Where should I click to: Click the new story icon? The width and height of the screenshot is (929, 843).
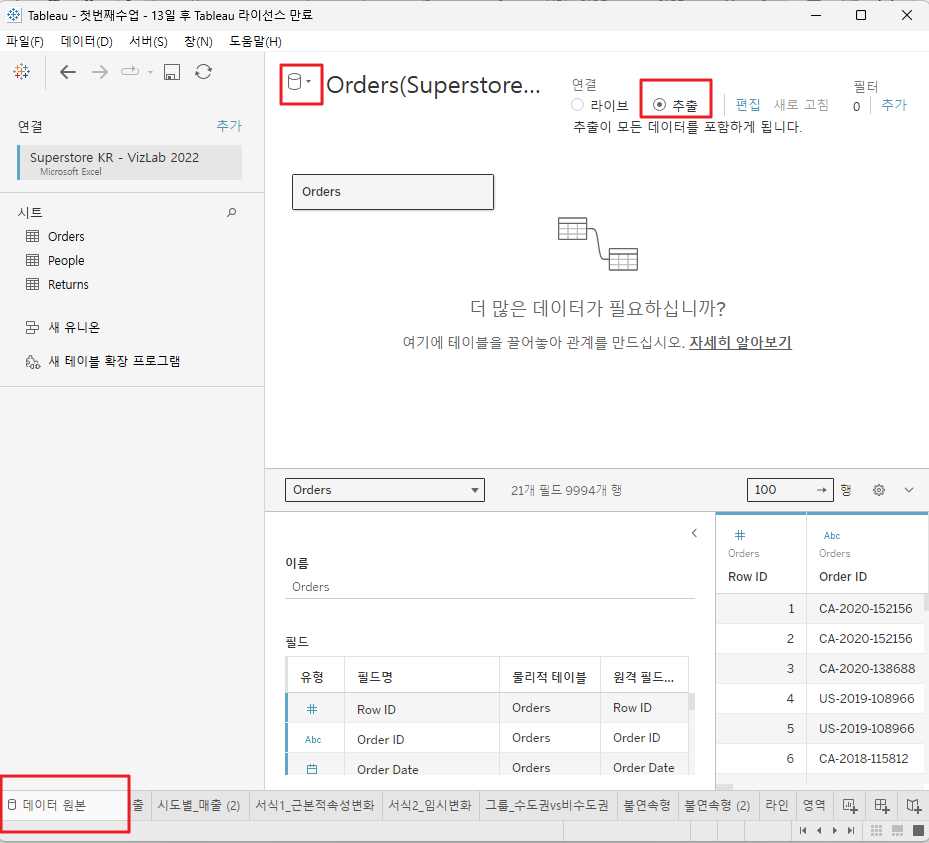tap(914, 805)
